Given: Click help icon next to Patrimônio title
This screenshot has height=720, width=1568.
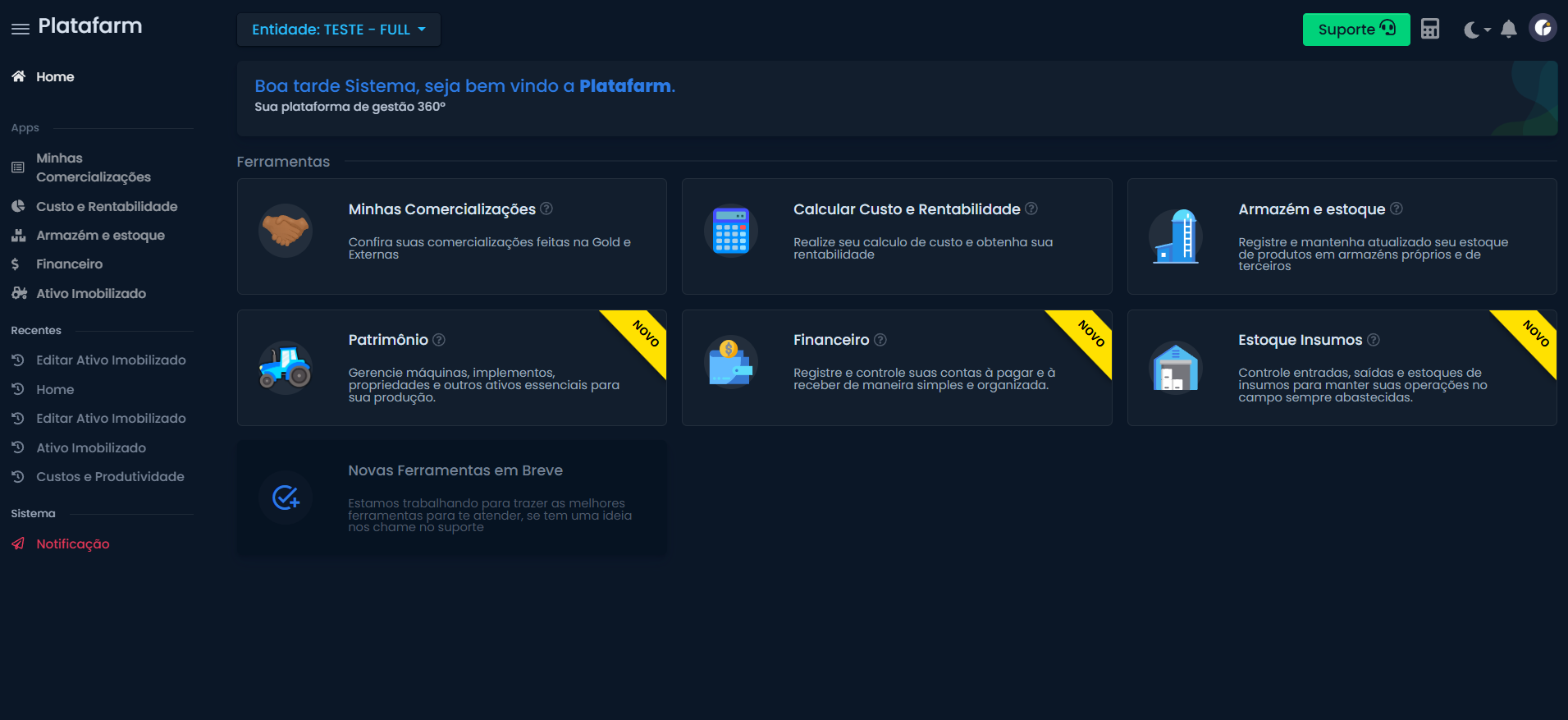Looking at the screenshot, I should [x=439, y=339].
